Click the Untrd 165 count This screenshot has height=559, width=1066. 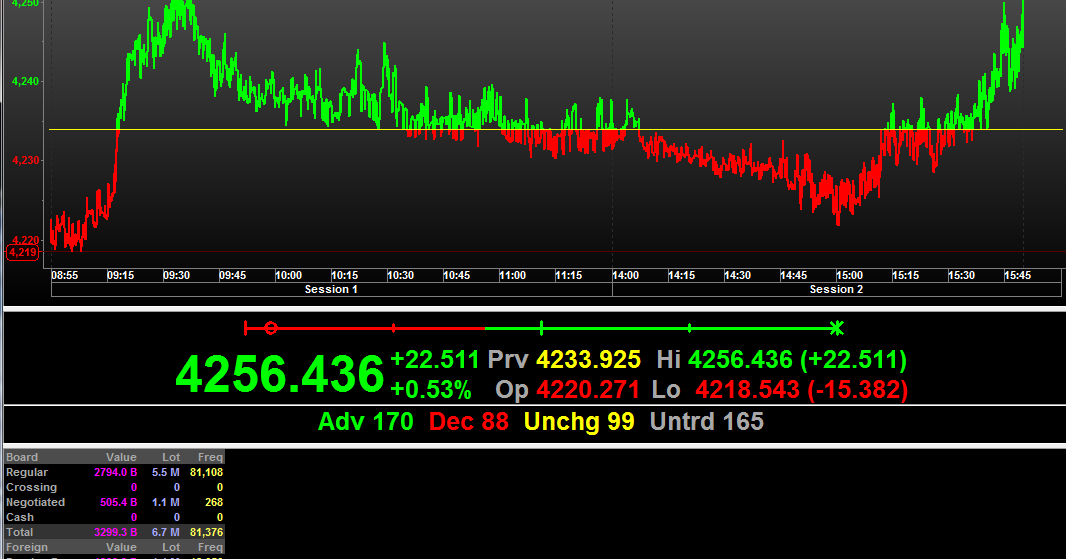click(707, 422)
